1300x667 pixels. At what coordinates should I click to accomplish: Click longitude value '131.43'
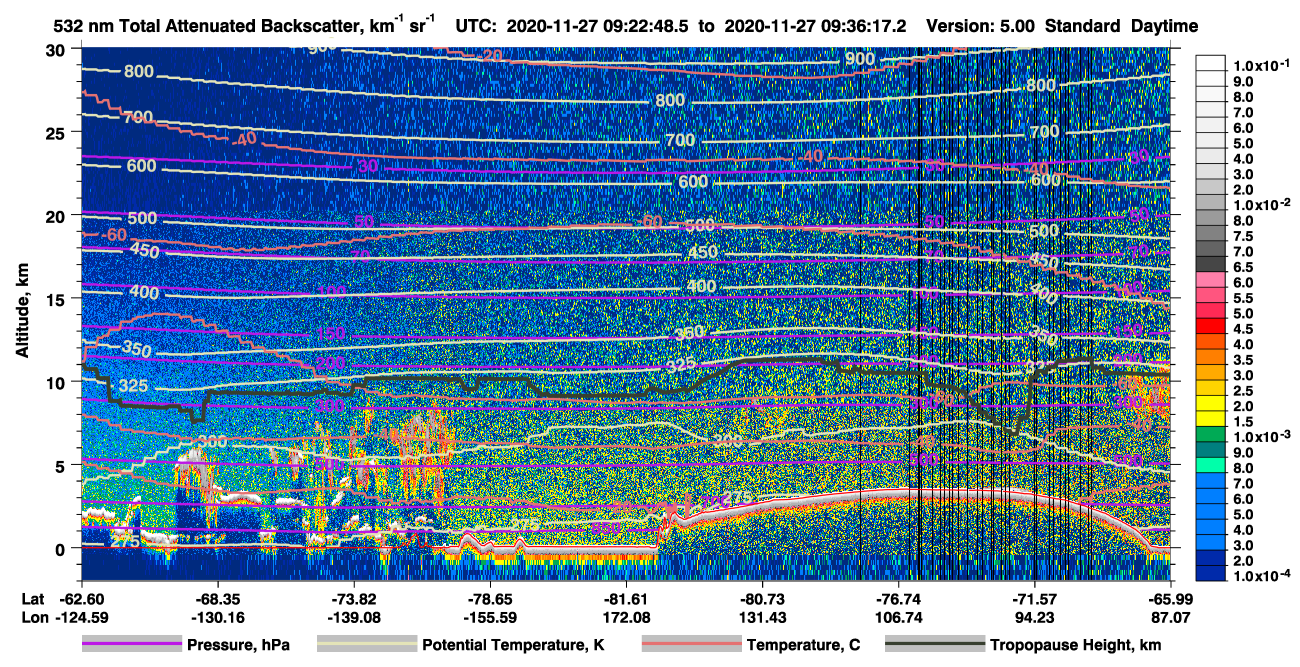[763, 617]
